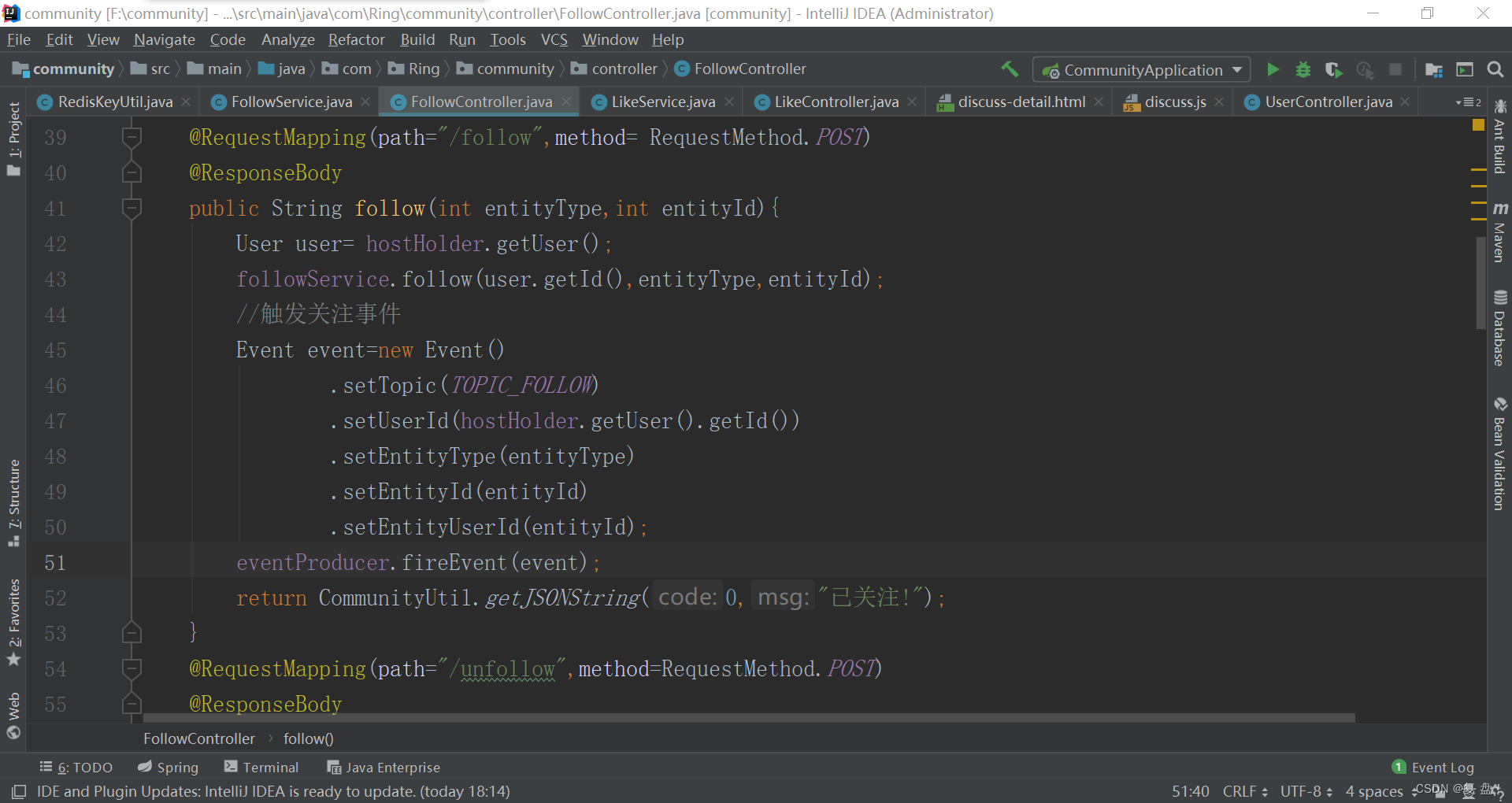Click the stop square icon
The image size is (1512, 803).
pyautogui.click(x=1395, y=69)
